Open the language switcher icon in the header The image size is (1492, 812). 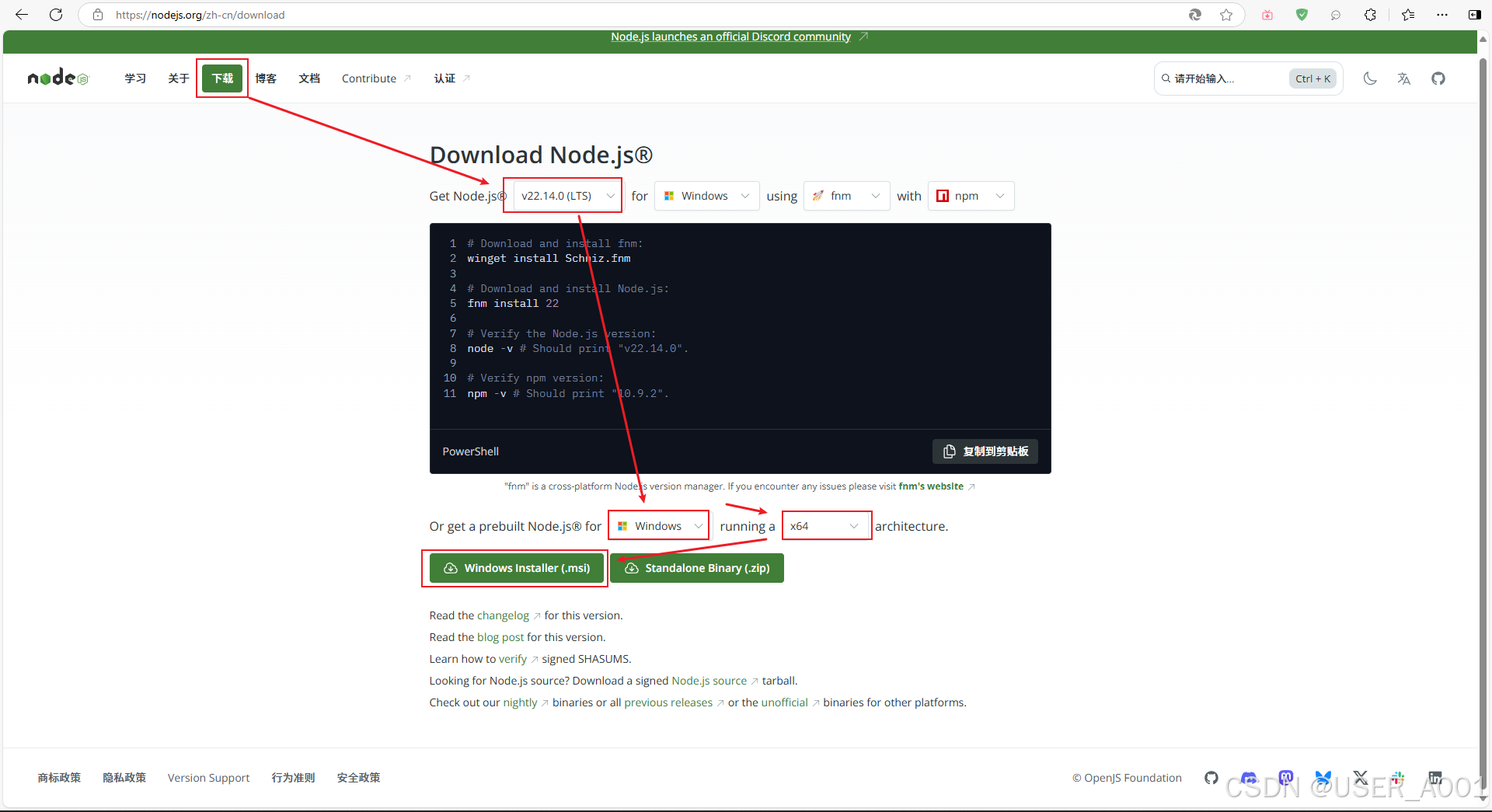pos(1403,78)
